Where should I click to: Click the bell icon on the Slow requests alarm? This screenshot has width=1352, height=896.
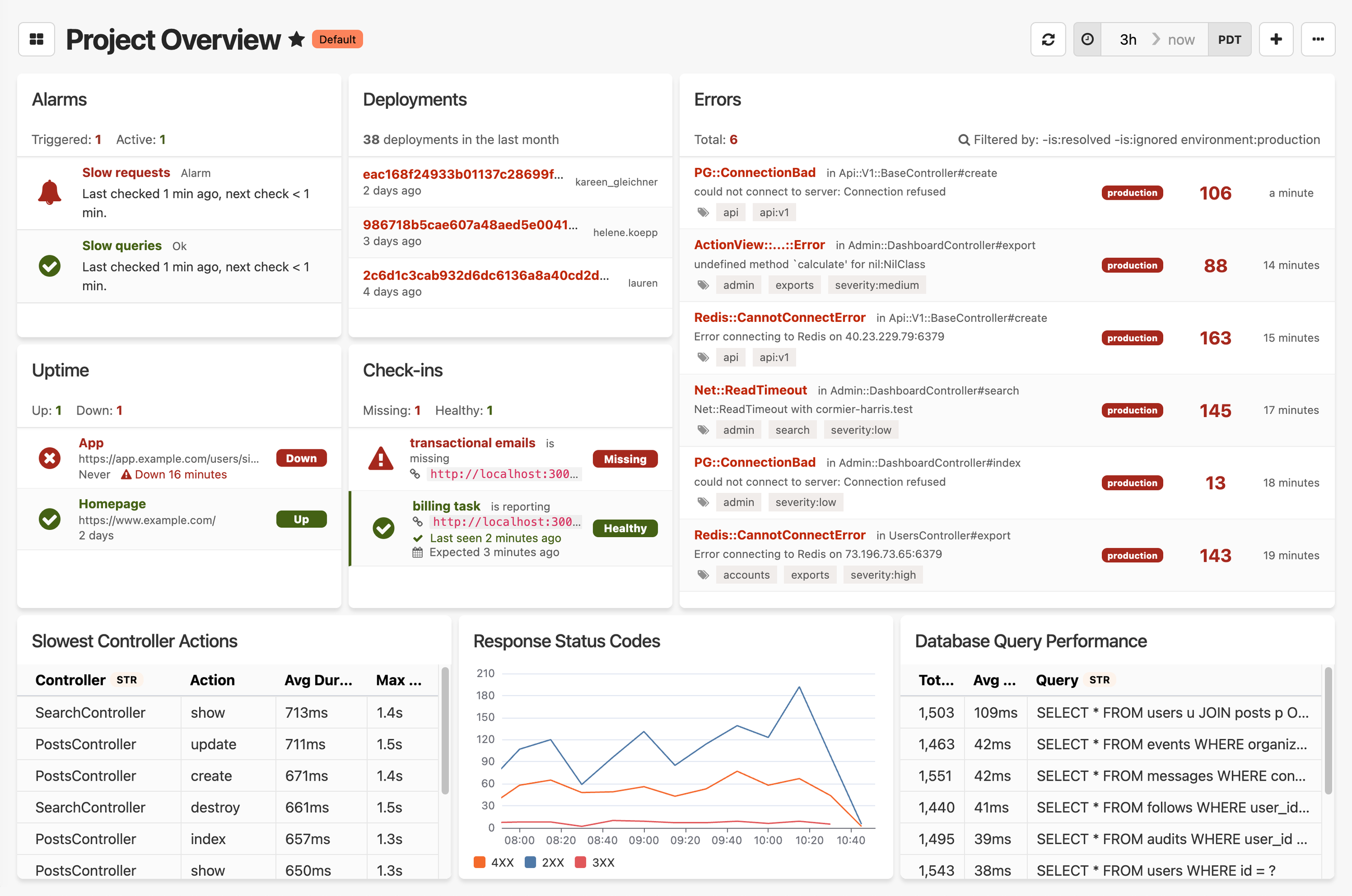tap(50, 192)
